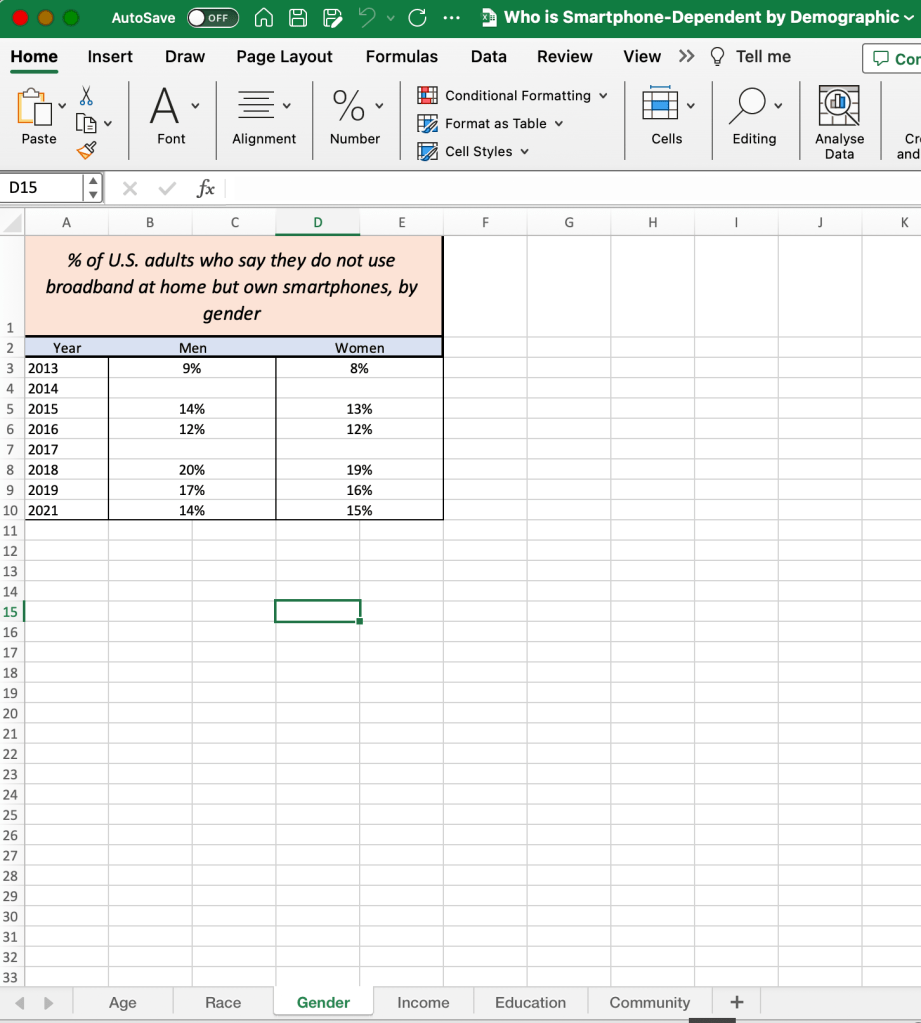Click the Save icon
Viewport: 921px width, 1023px height.
pyautogui.click(x=298, y=18)
